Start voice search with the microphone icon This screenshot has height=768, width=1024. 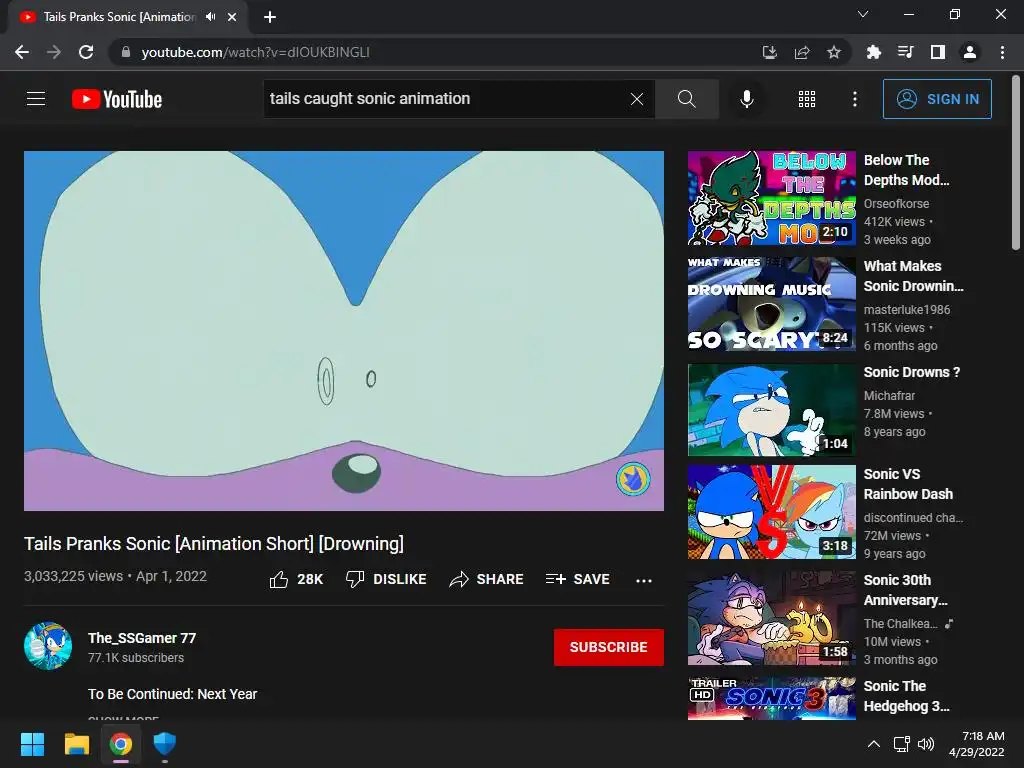pyautogui.click(x=746, y=99)
